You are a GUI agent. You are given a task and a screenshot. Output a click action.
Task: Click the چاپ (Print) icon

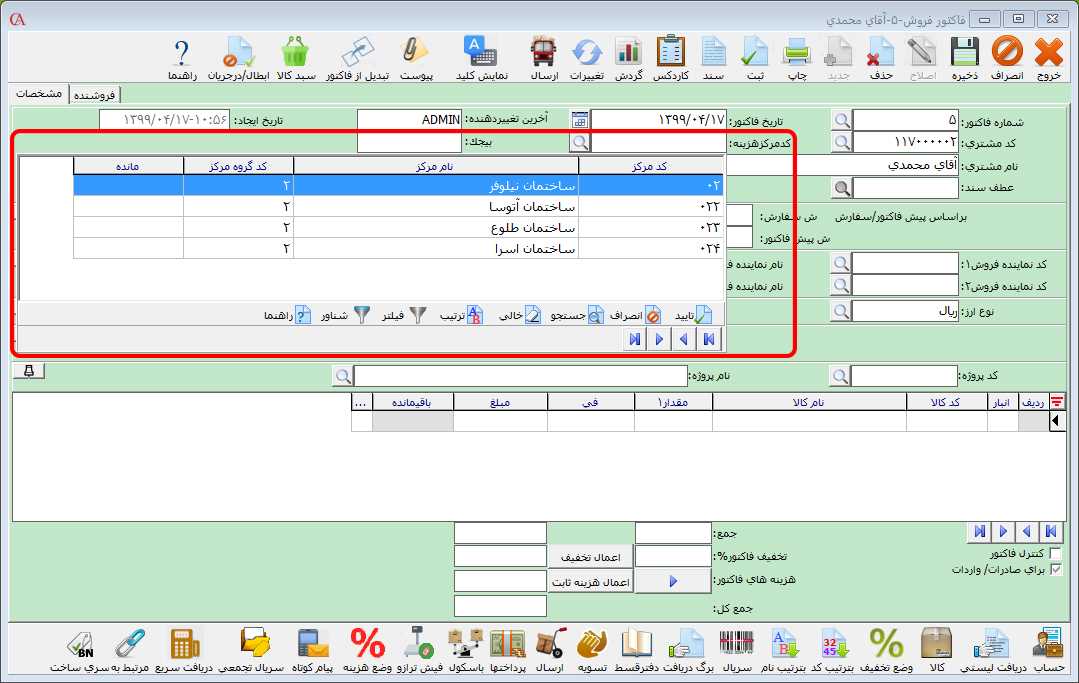(797, 57)
